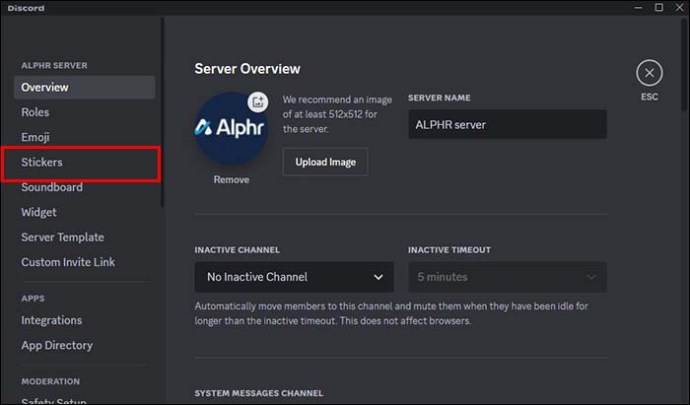Expand the Inactive Timeout 5 minutes dropdown

tap(506, 277)
